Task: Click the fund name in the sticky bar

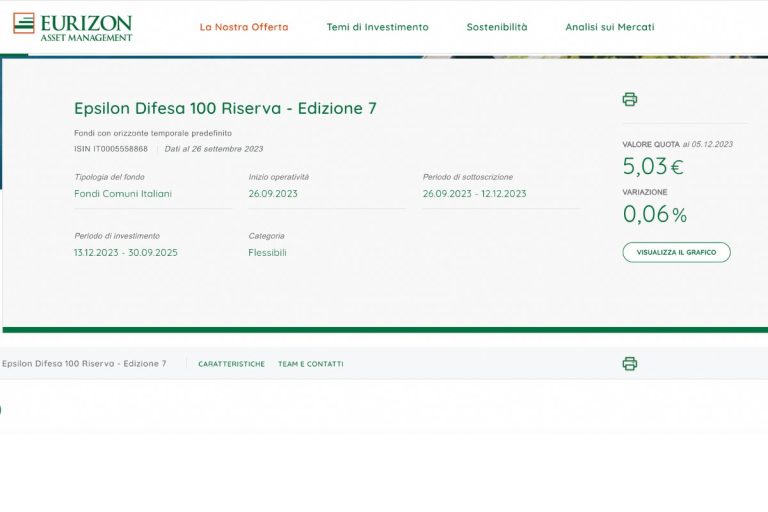Action: (84, 364)
